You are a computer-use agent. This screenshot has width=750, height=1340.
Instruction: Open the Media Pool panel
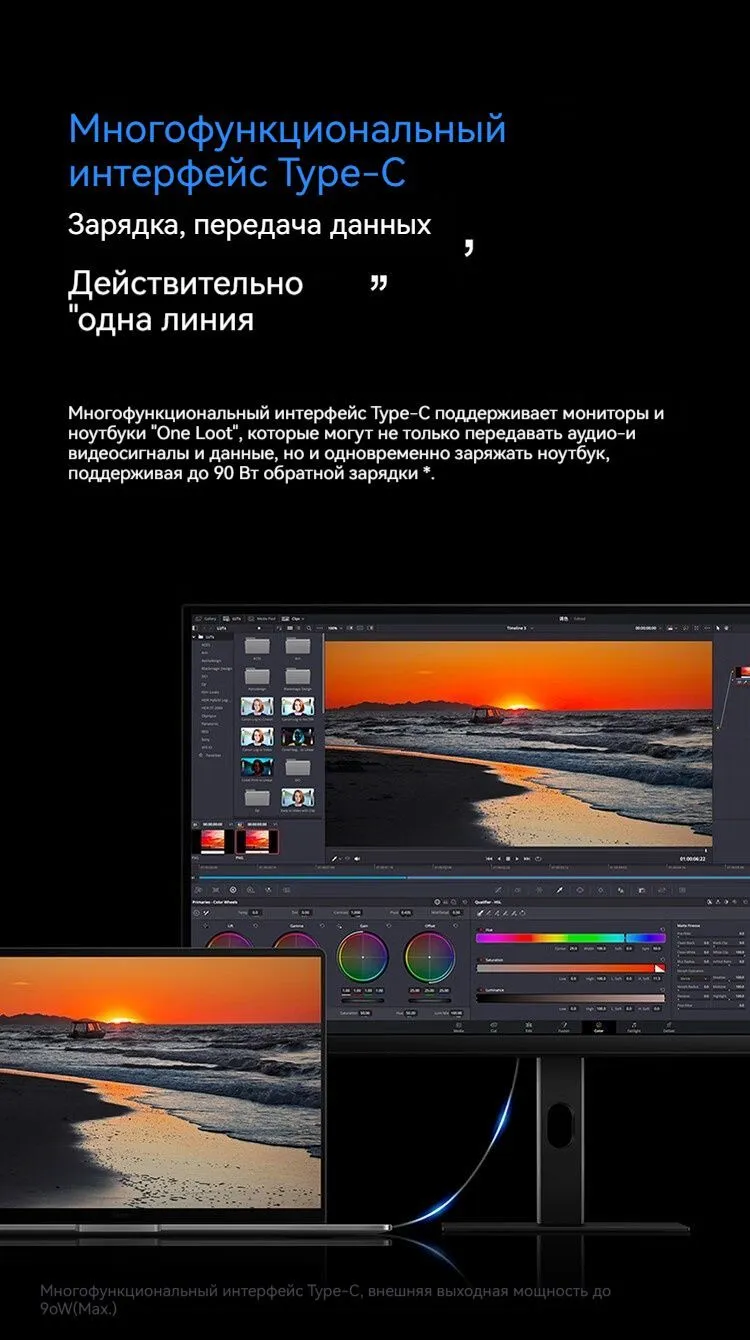pos(263,619)
